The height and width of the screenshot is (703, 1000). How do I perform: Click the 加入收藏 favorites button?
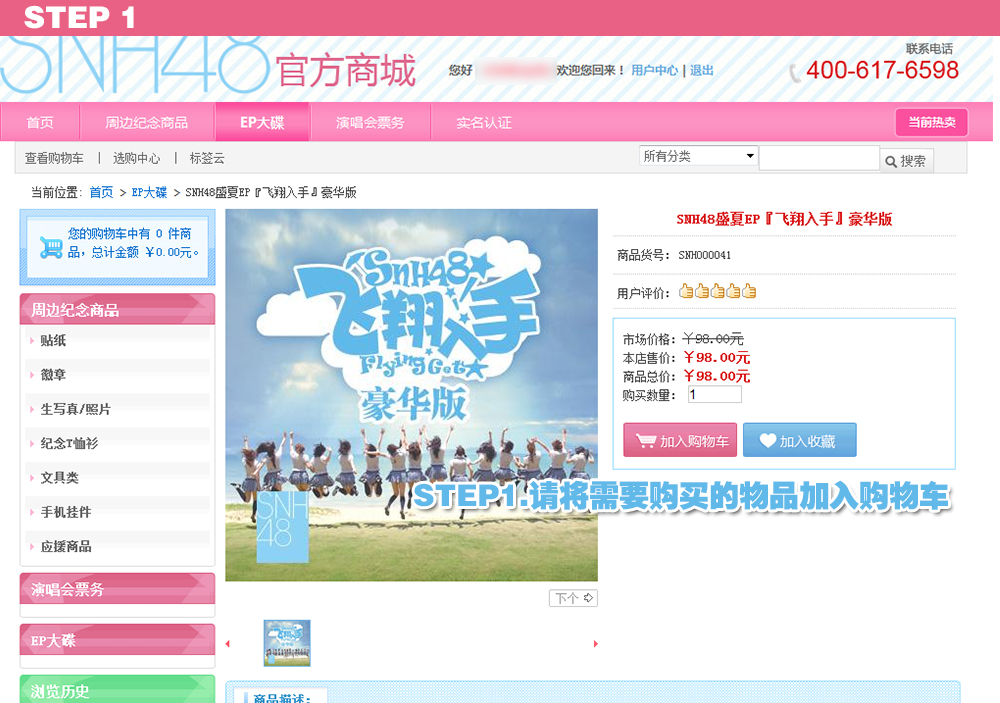[799, 440]
